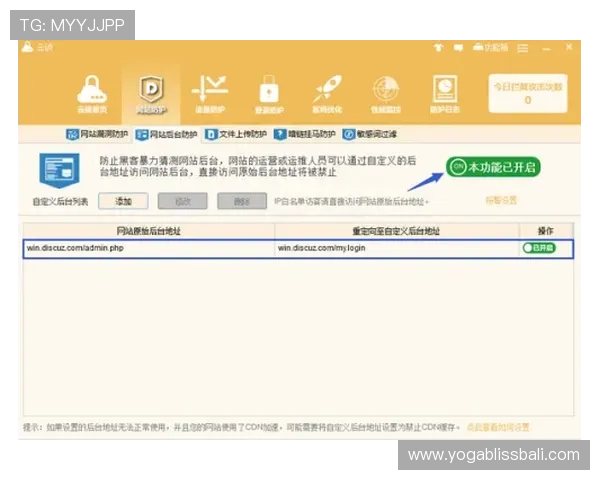Open the 防护日志 log icon

coord(445,94)
